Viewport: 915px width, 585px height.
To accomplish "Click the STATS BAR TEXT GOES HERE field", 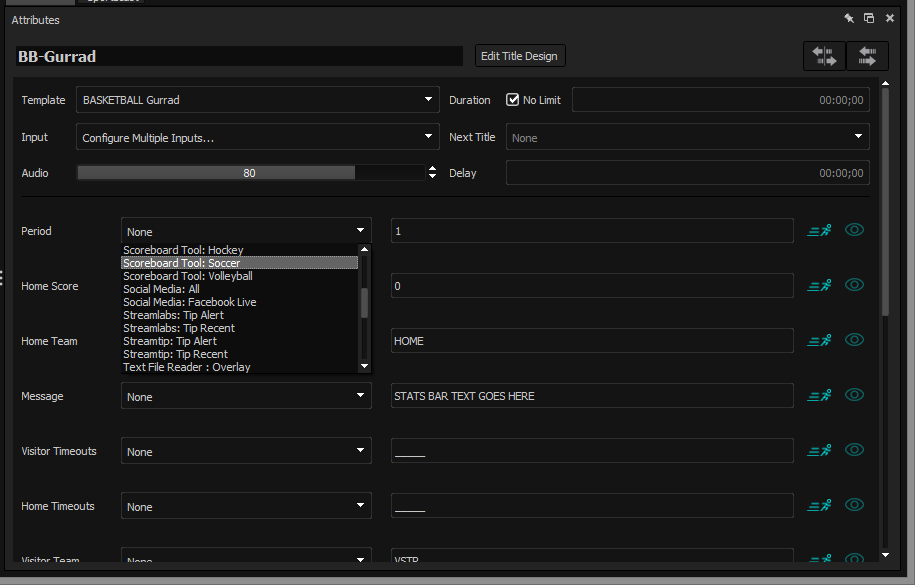I will 592,396.
